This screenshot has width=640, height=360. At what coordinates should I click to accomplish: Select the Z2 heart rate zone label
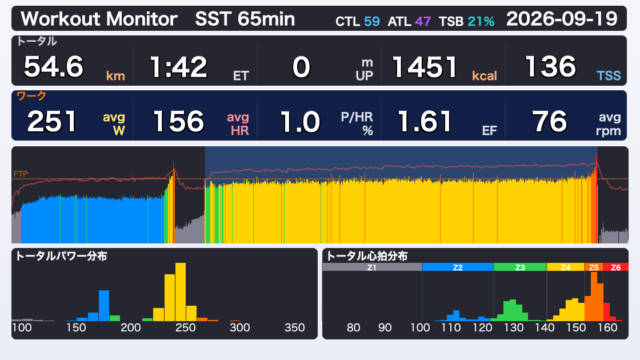(458, 267)
